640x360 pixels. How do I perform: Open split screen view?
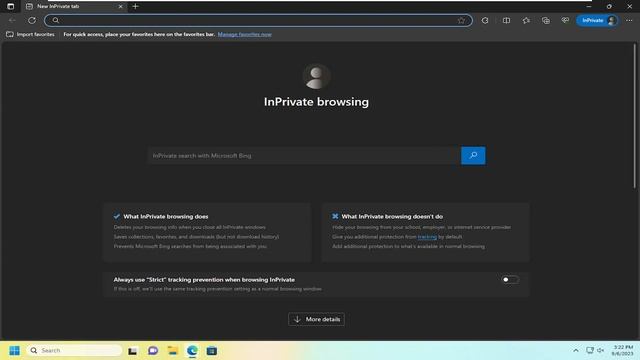tap(506, 20)
